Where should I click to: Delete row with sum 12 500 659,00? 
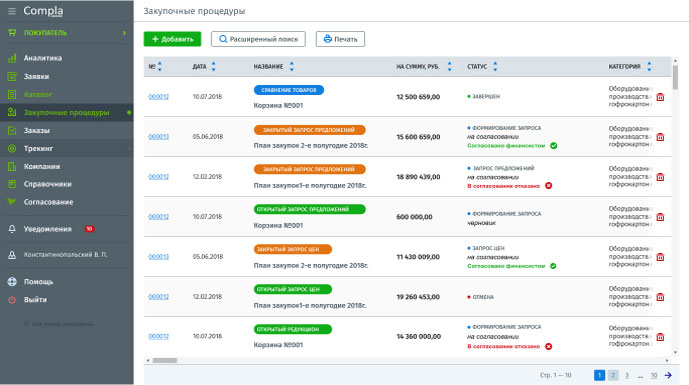point(660,97)
